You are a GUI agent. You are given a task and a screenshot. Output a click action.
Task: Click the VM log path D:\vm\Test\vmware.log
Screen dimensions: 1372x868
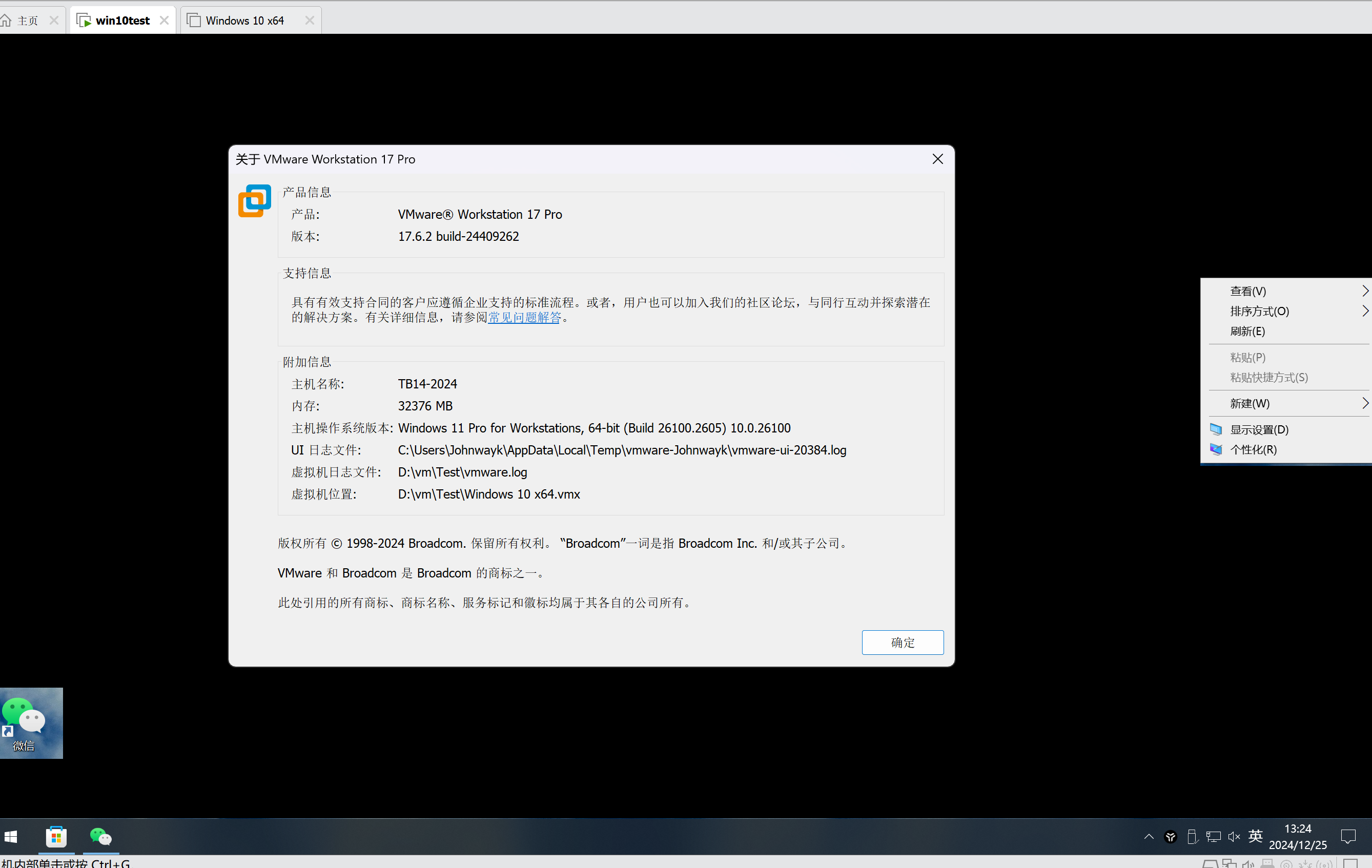(463, 472)
